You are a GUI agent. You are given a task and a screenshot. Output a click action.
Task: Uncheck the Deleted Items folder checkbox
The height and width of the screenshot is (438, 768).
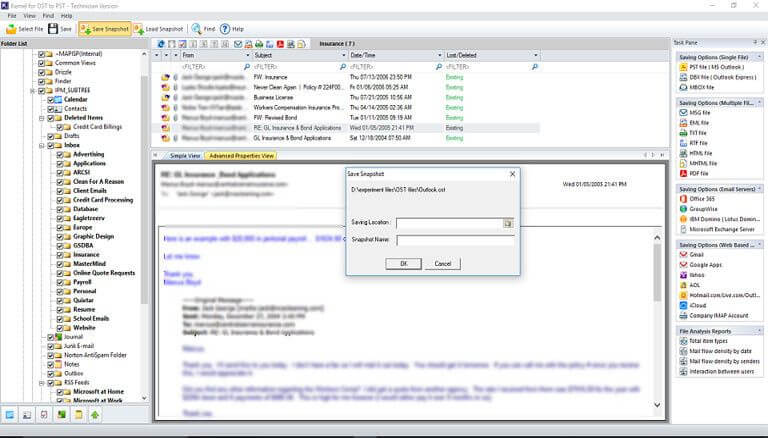[x=50, y=118]
